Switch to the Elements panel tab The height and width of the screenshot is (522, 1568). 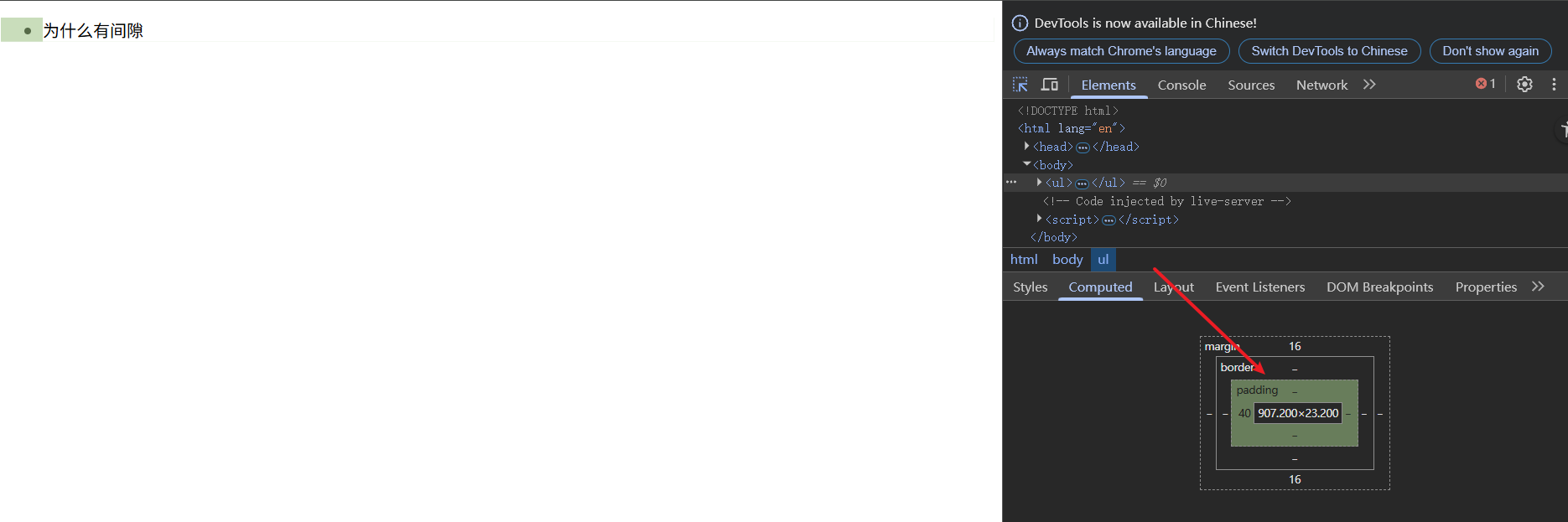pyautogui.click(x=1109, y=85)
